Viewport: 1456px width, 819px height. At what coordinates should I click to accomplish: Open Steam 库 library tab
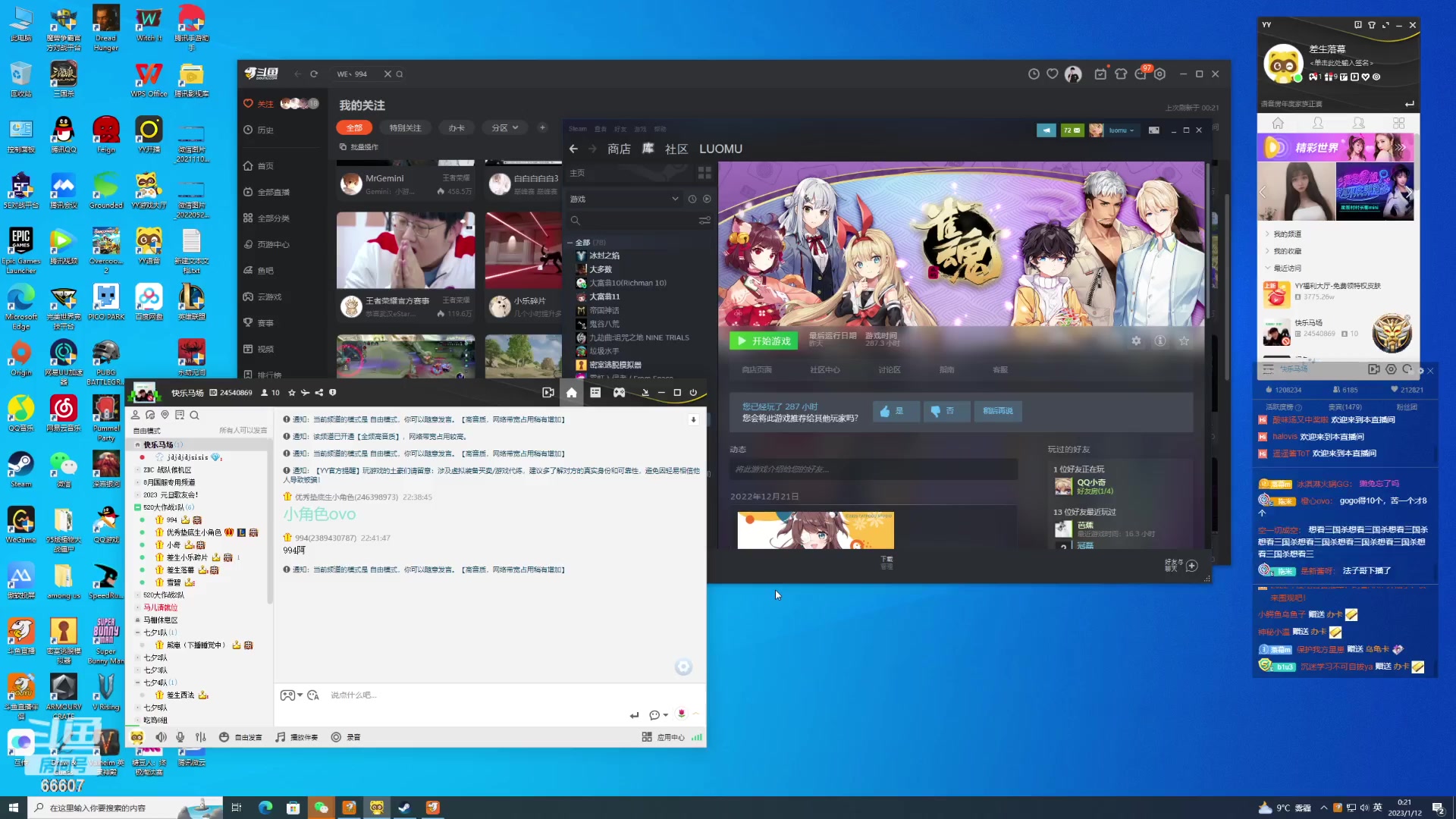tap(648, 149)
